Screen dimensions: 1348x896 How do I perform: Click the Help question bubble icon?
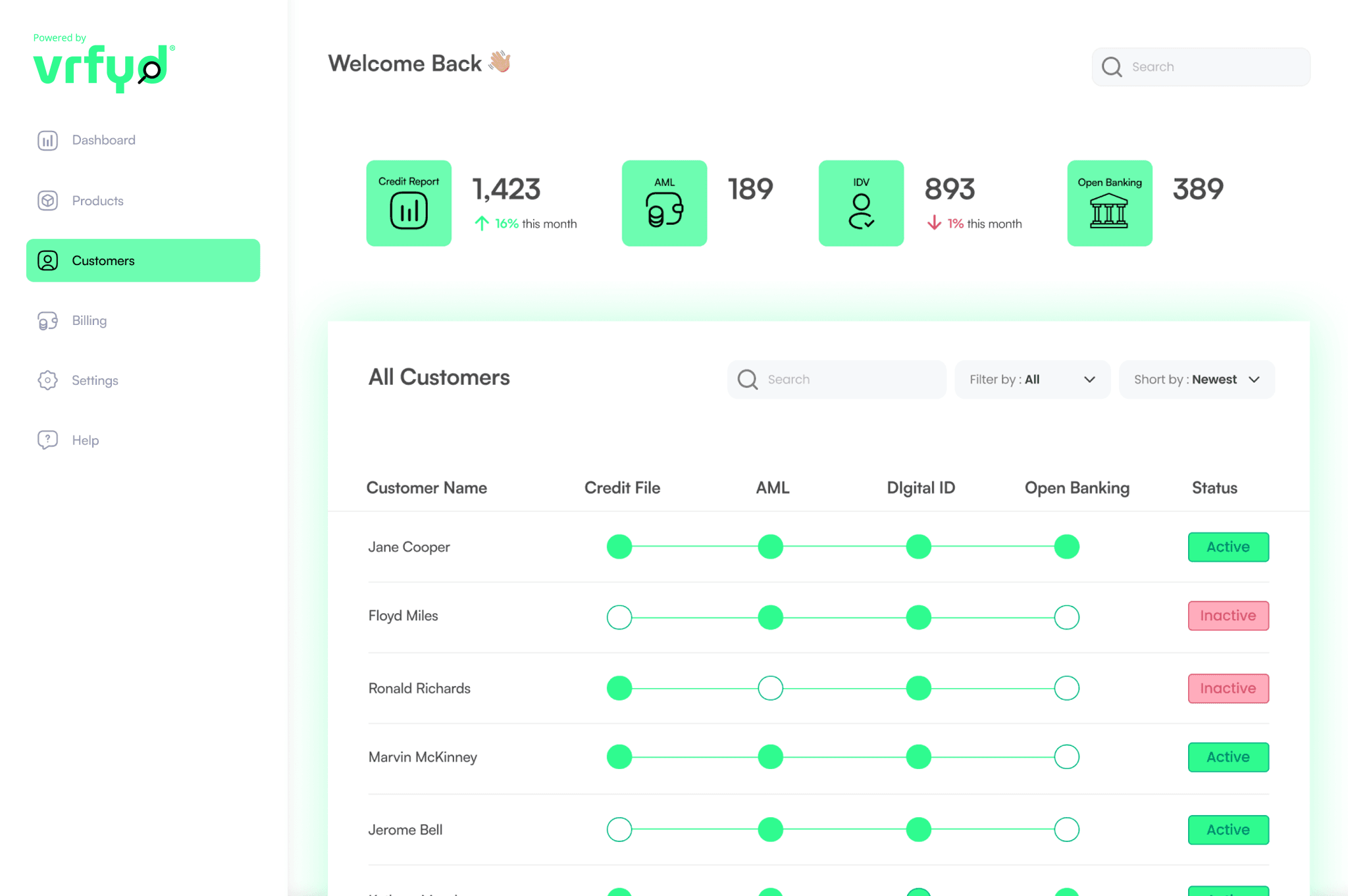pos(48,440)
